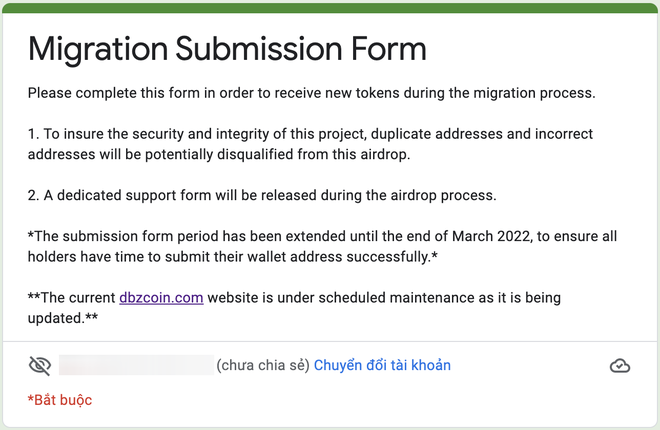
Task: Click the green header bar atop form
Action: (x=330, y=7)
